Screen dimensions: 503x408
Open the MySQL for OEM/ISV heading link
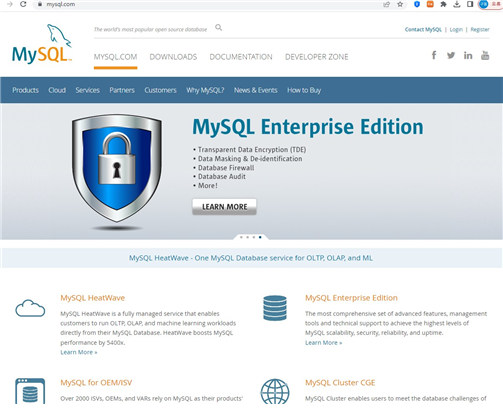pos(96,383)
